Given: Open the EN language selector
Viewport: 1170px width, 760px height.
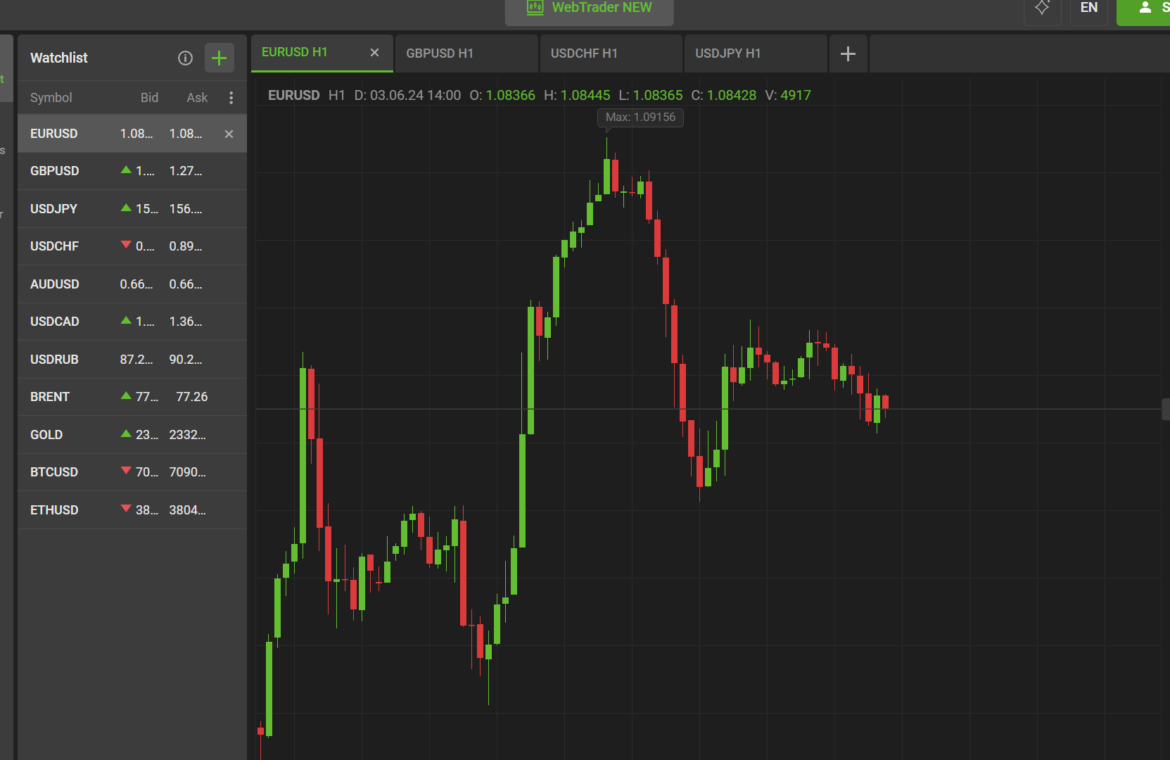Looking at the screenshot, I should click(x=1089, y=8).
